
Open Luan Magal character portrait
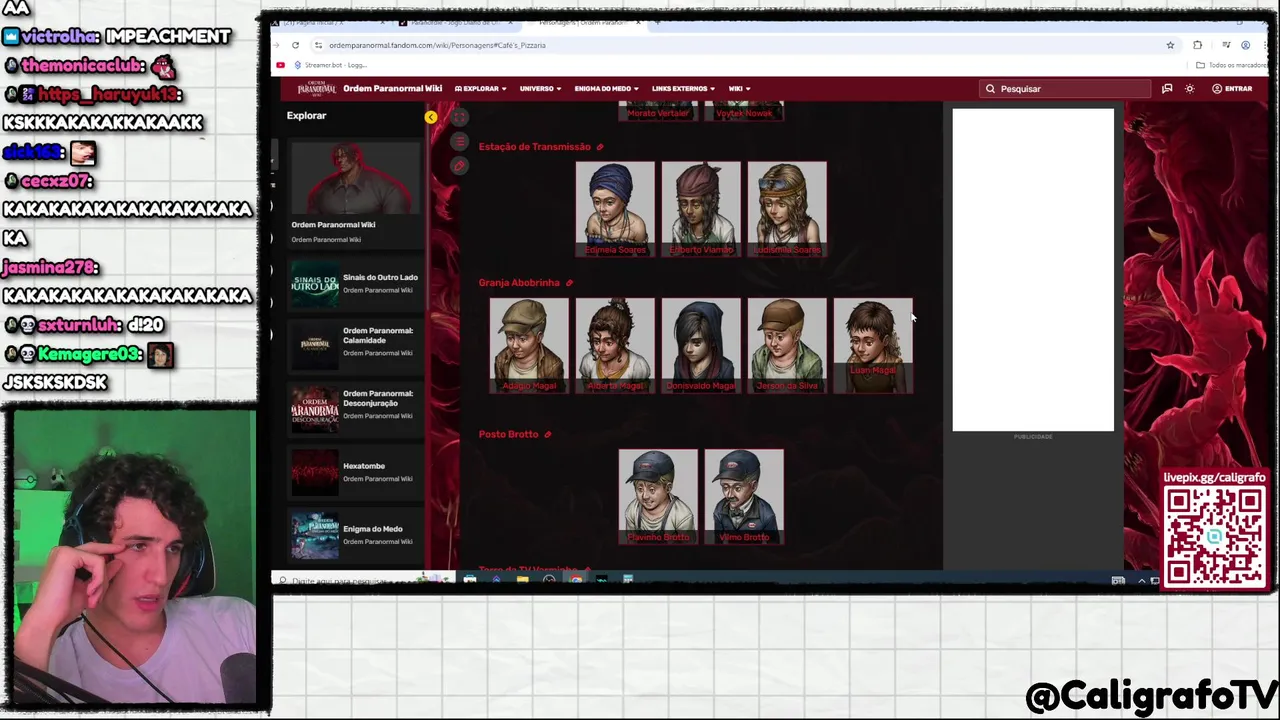(x=873, y=345)
